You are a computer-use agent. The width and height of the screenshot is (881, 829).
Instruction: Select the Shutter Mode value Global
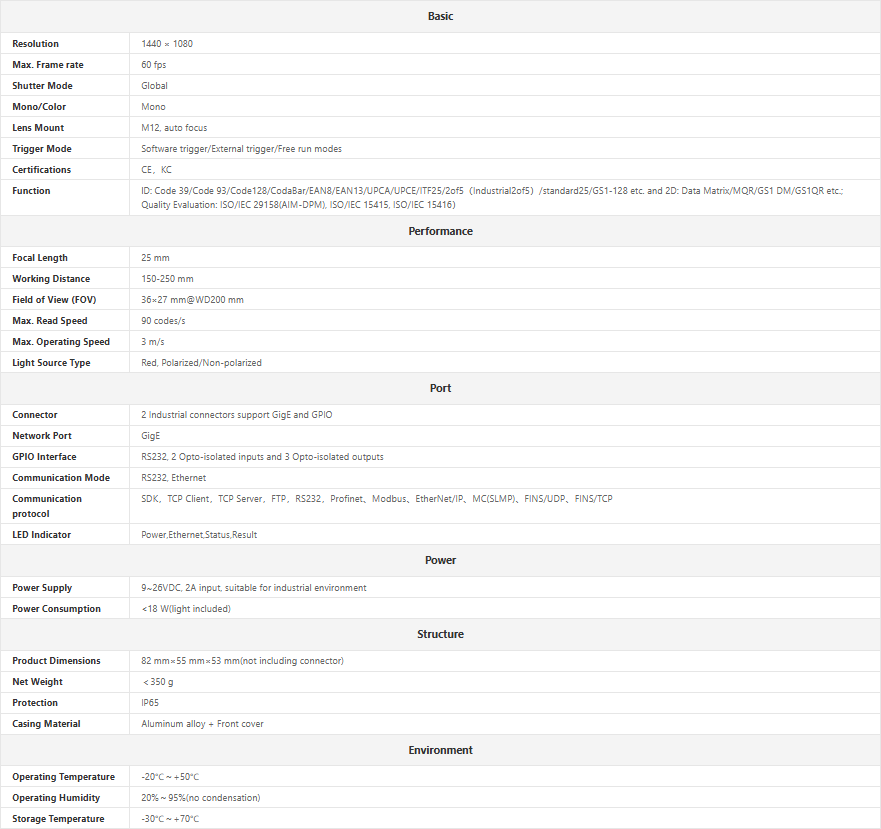click(155, 86)
